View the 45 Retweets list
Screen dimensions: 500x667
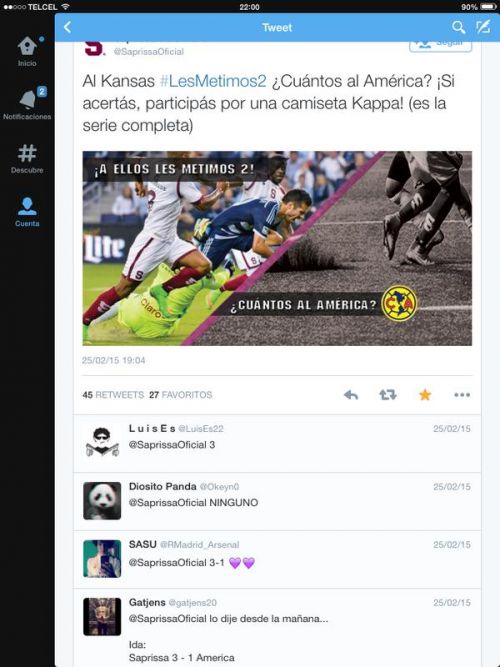[x=113, y=395]
